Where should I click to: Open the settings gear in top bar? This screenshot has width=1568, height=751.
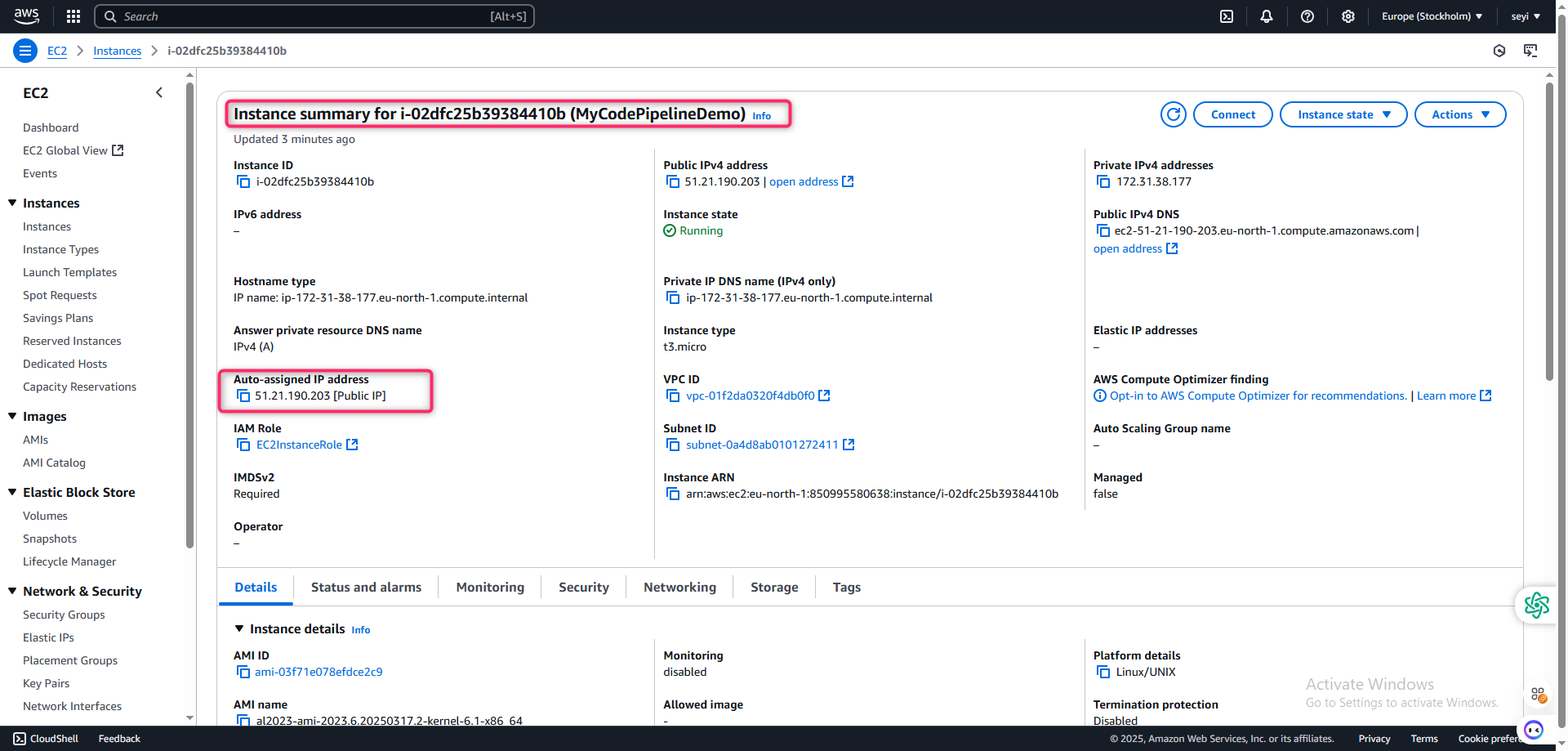click(x=1348, y=16)
